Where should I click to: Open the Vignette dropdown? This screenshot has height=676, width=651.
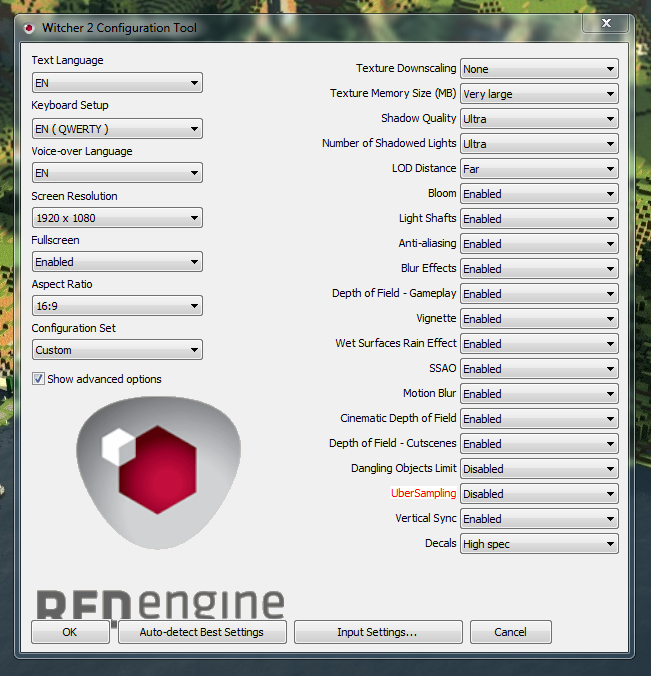pyautogui.click(x=539, y=319)
